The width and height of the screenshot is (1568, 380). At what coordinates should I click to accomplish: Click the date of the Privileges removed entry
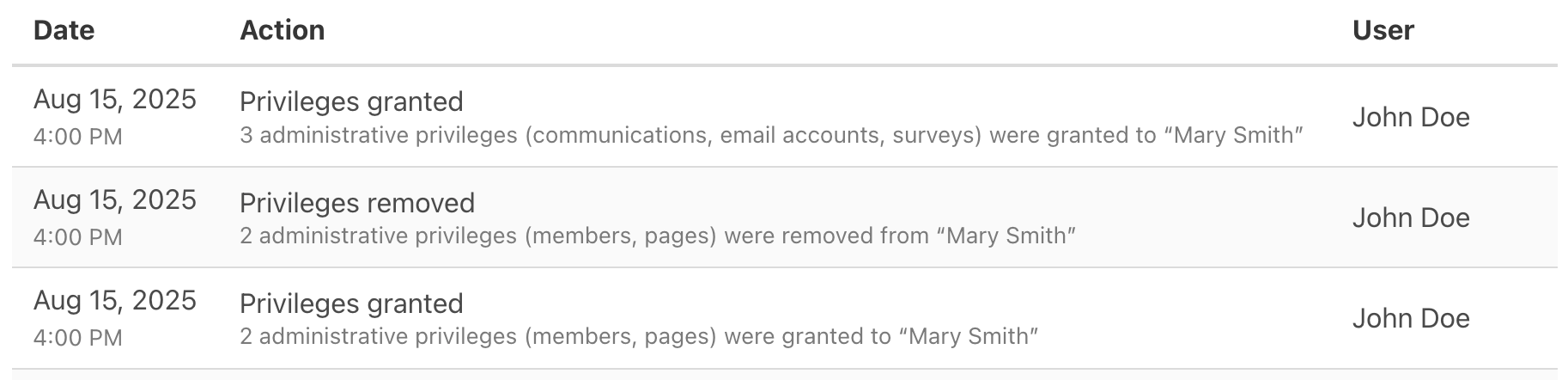pyautogui.click(x=115, y=200)
